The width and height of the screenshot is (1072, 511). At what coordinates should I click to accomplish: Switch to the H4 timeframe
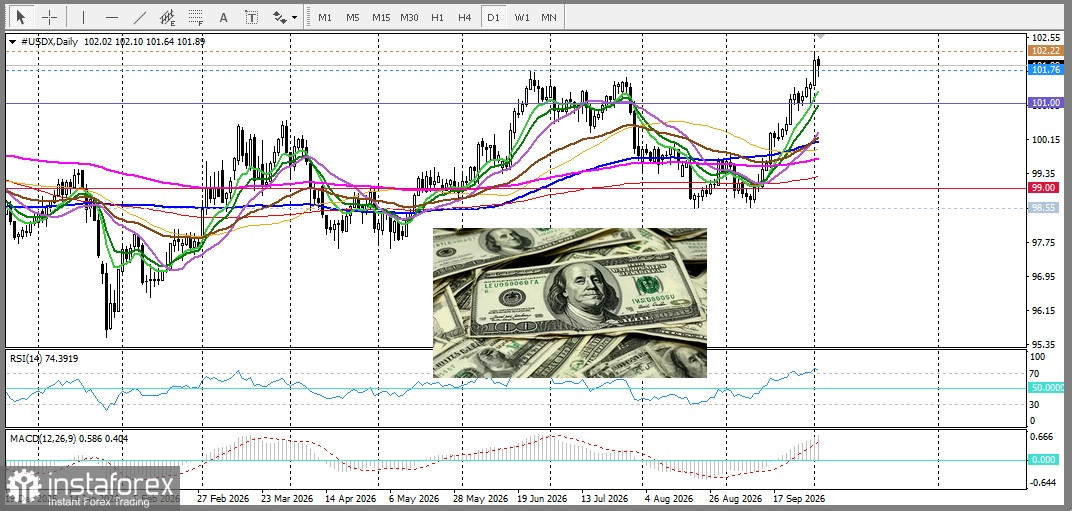pos(465,17)
